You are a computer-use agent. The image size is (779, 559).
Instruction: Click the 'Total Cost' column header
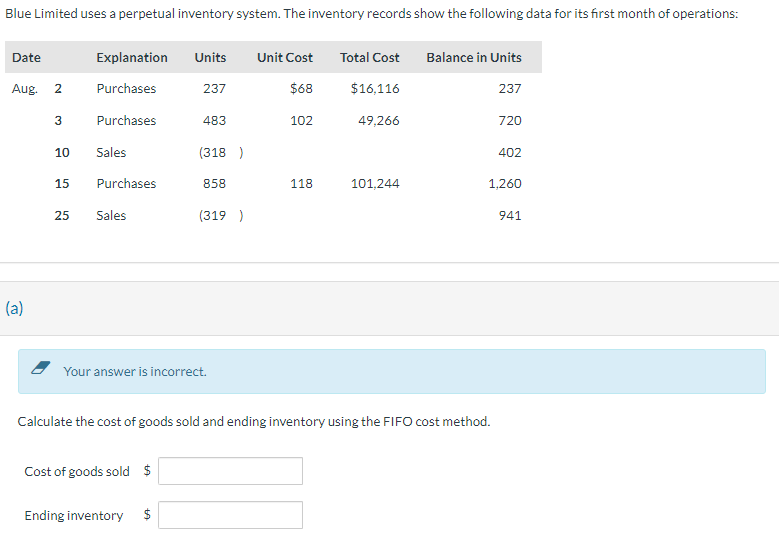point(370,58)
